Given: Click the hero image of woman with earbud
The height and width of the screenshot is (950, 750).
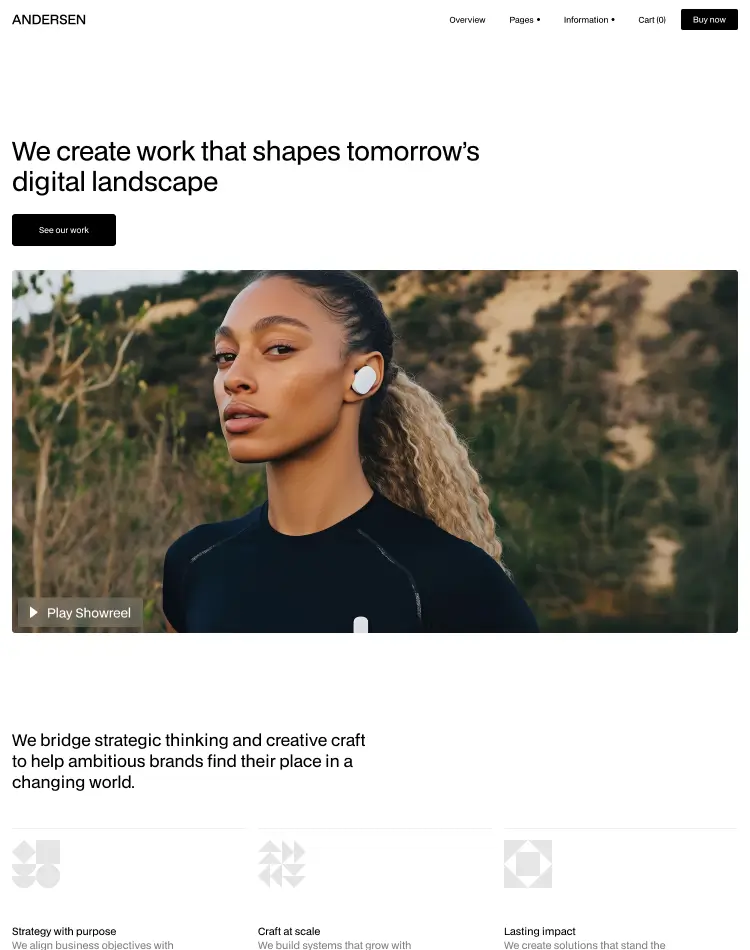Looking at the screenshot, I should 375,451.
